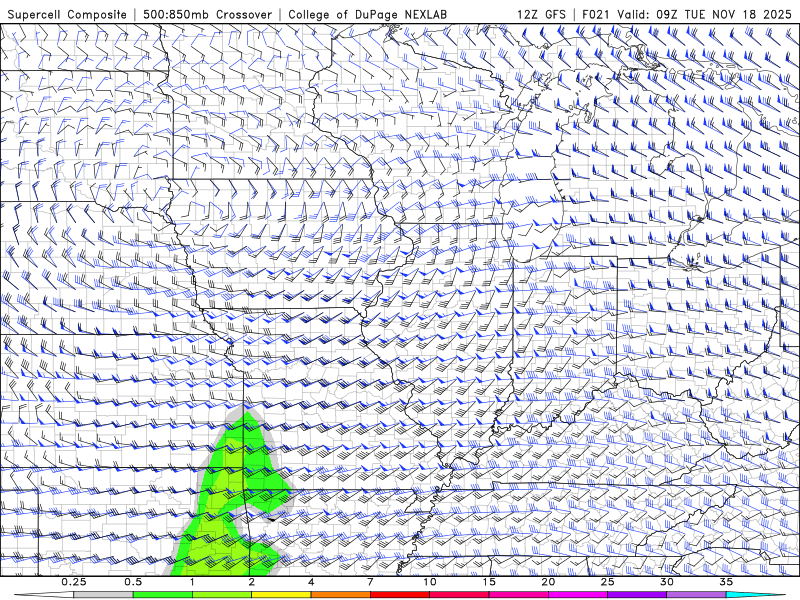Click the 'Supercell Composite' title text
Image resolution: width=800 pixels, height=600 pixels.
coord(67,14)
